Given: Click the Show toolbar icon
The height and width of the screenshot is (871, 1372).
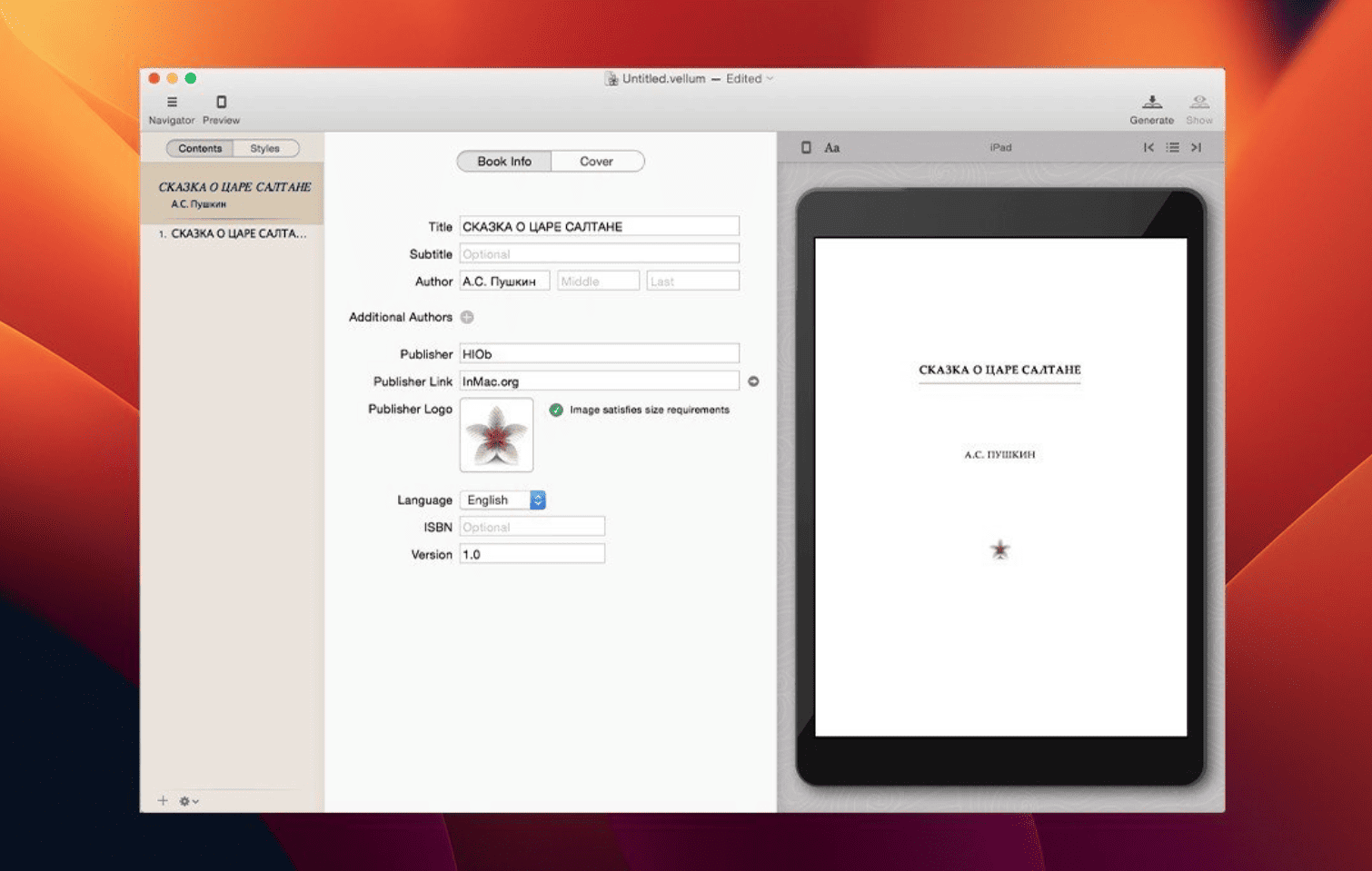Looking at the screenshot, I should 1199,102.
